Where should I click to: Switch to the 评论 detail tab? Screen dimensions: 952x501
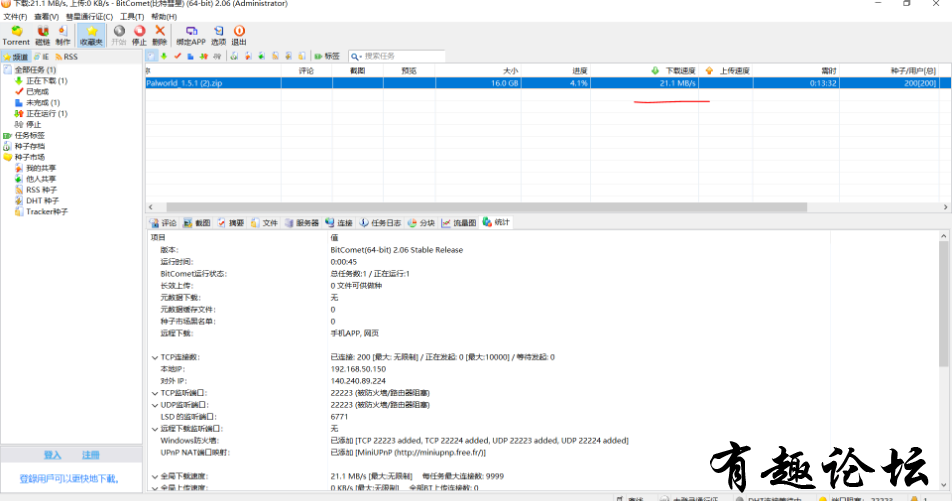[163, 223]
